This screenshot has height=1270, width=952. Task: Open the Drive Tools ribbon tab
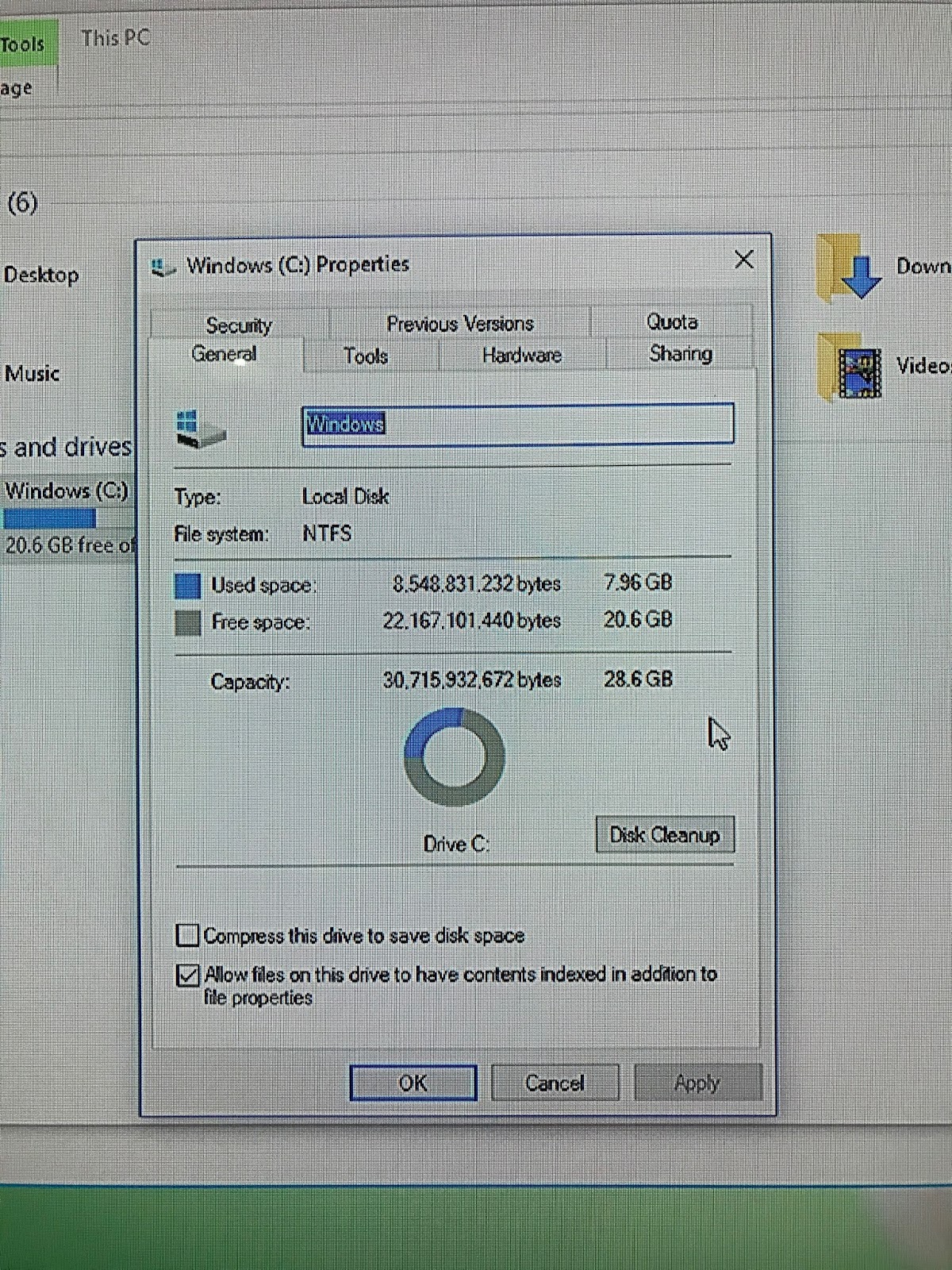coord(24,44)
